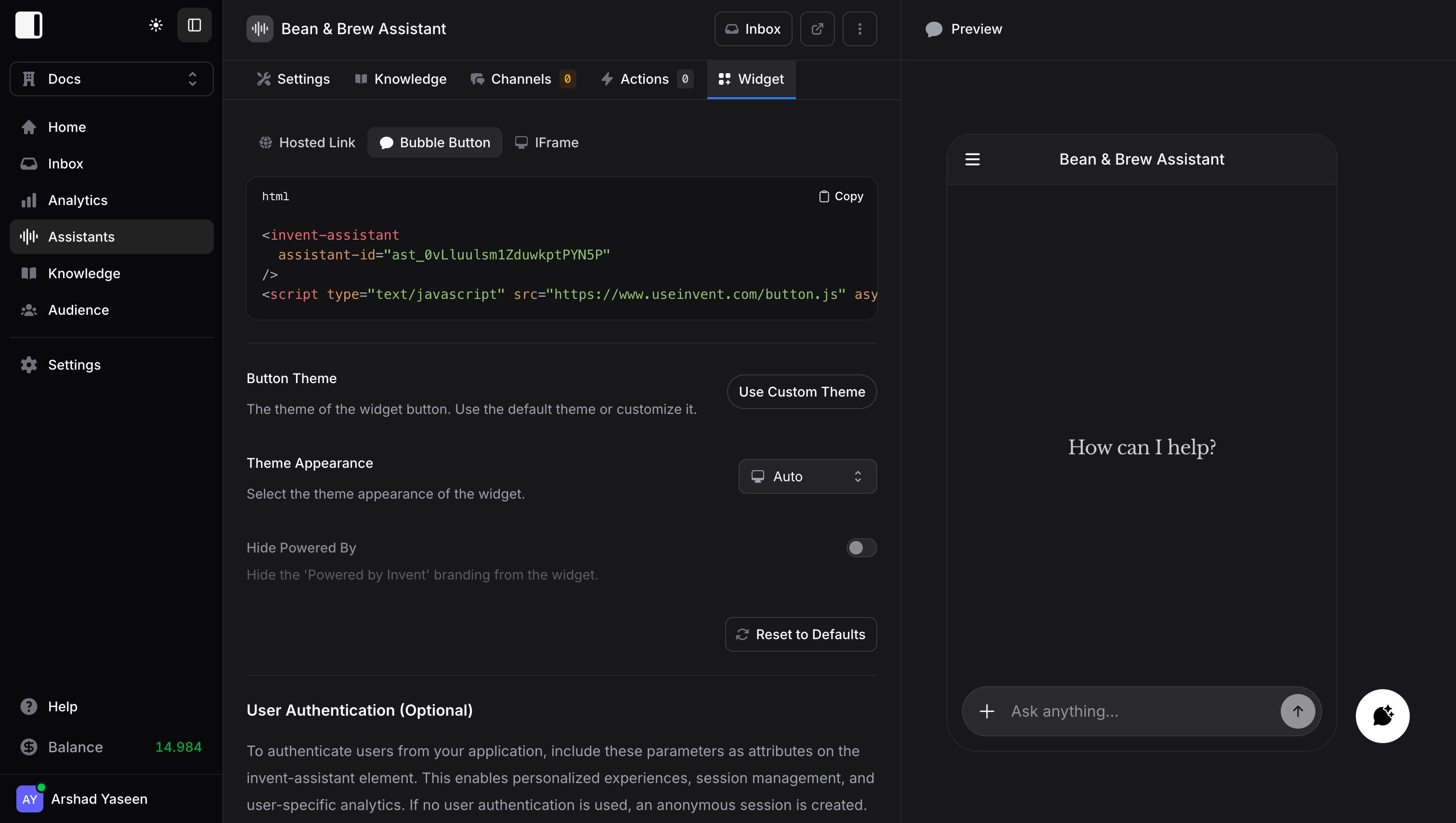Copy the html embed code

841,196
